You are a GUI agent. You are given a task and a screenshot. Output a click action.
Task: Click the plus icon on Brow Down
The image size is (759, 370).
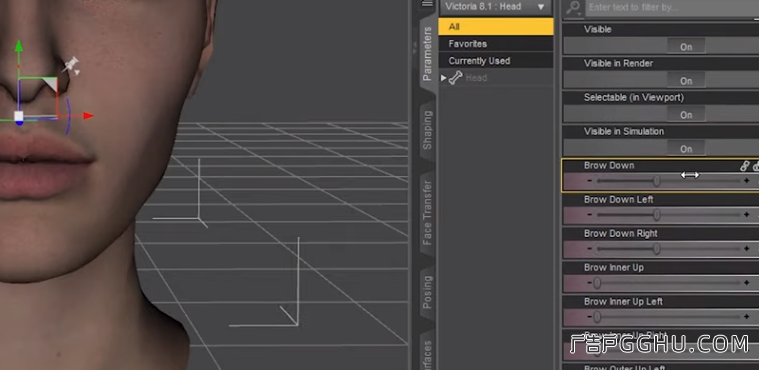[746, 181]
